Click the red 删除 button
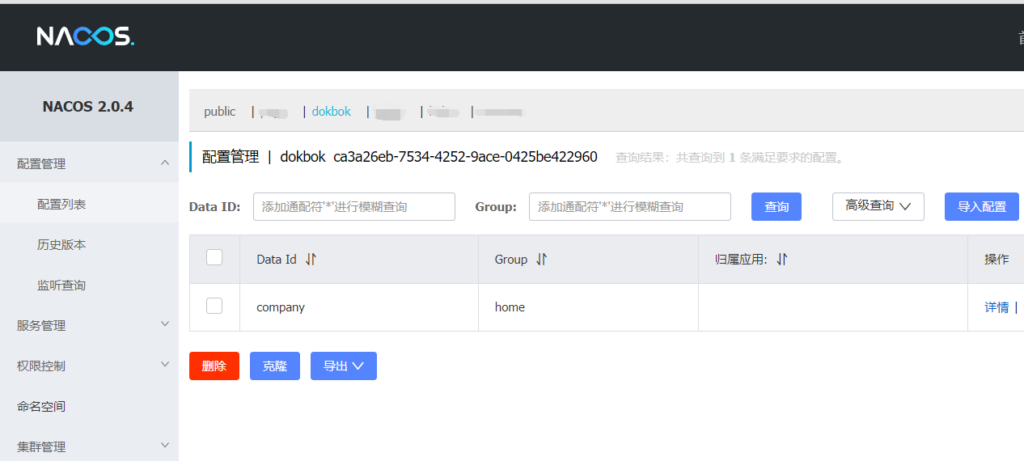The image size is (1024, 461). [x=214, y=366]
